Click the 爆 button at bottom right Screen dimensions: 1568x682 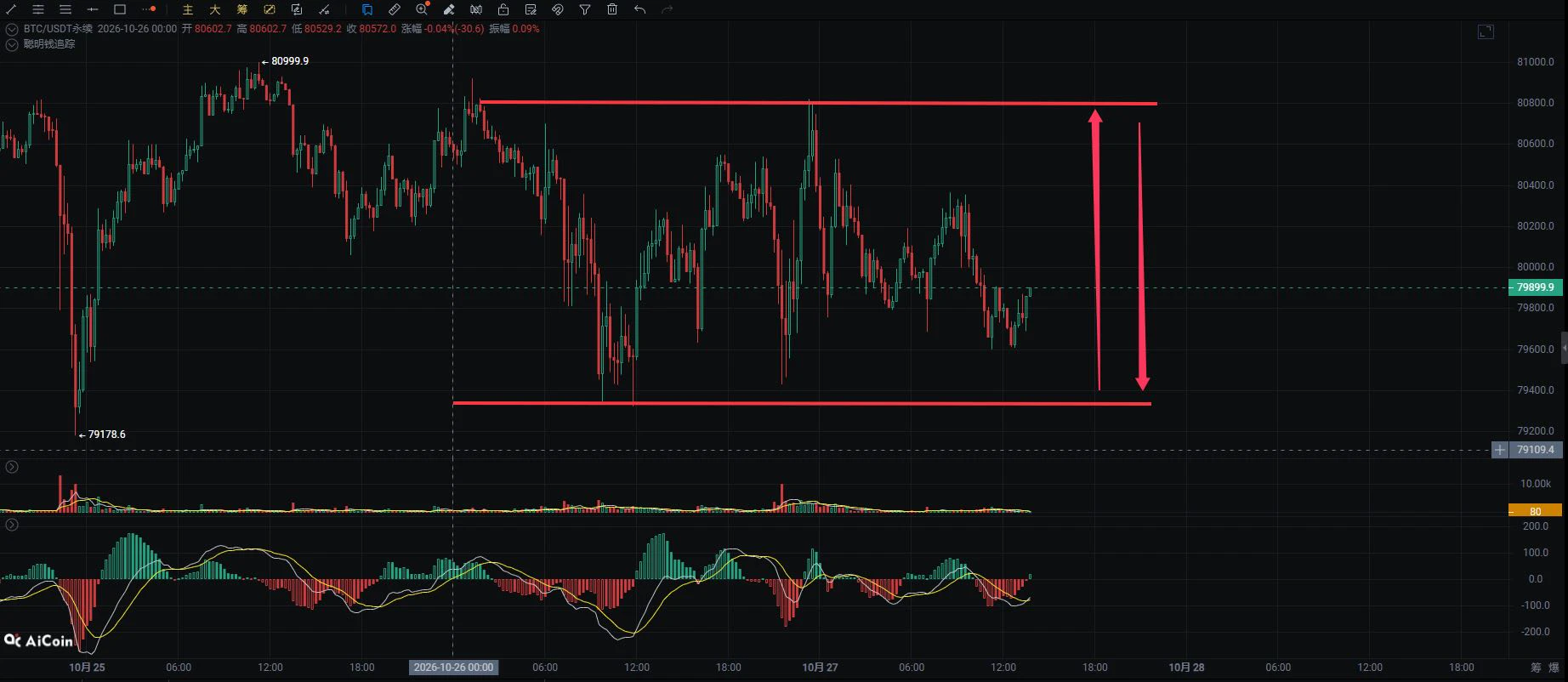click(x=1554, y=668)
